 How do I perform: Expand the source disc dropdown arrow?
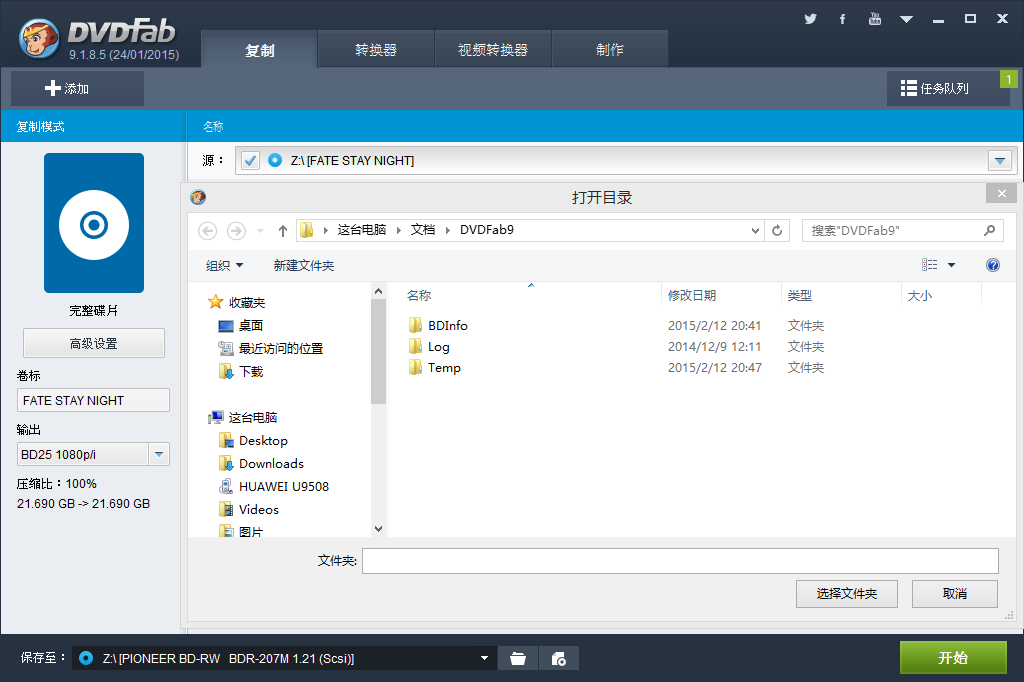[999, 161]
